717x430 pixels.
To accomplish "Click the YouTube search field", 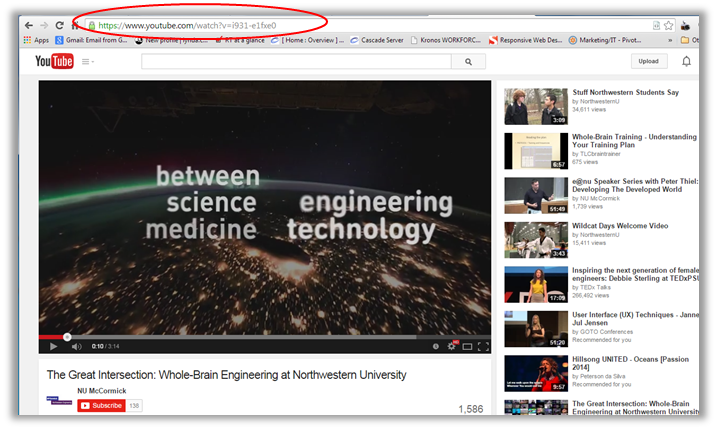I will pos(296,61).
